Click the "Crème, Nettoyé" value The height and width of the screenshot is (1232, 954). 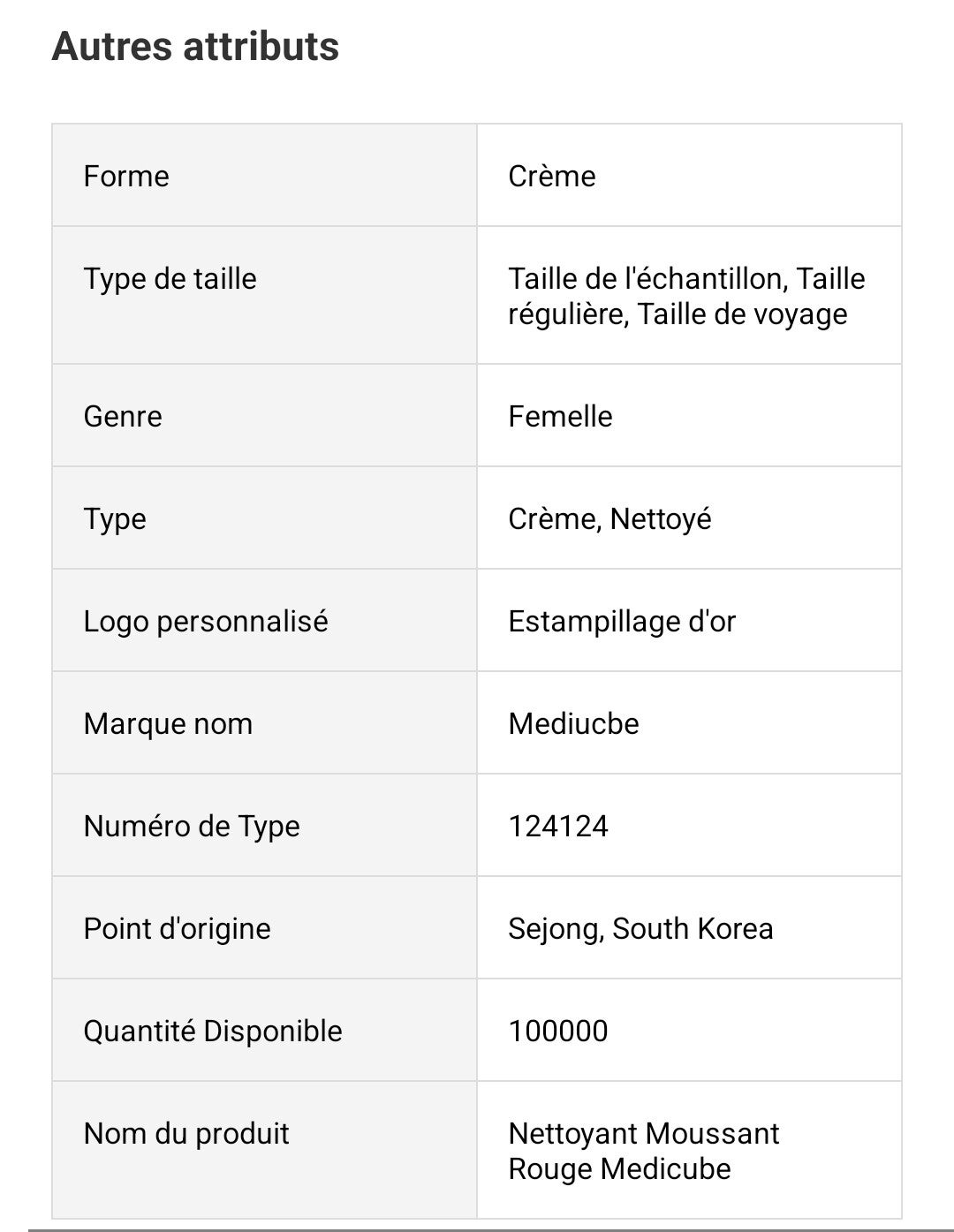(609, 519)
